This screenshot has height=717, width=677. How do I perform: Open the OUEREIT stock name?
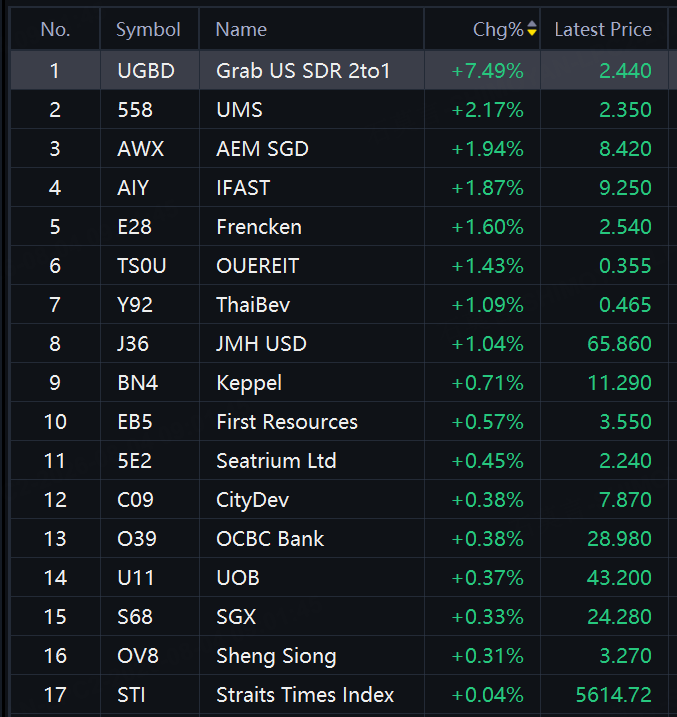[x=257, y=266]
